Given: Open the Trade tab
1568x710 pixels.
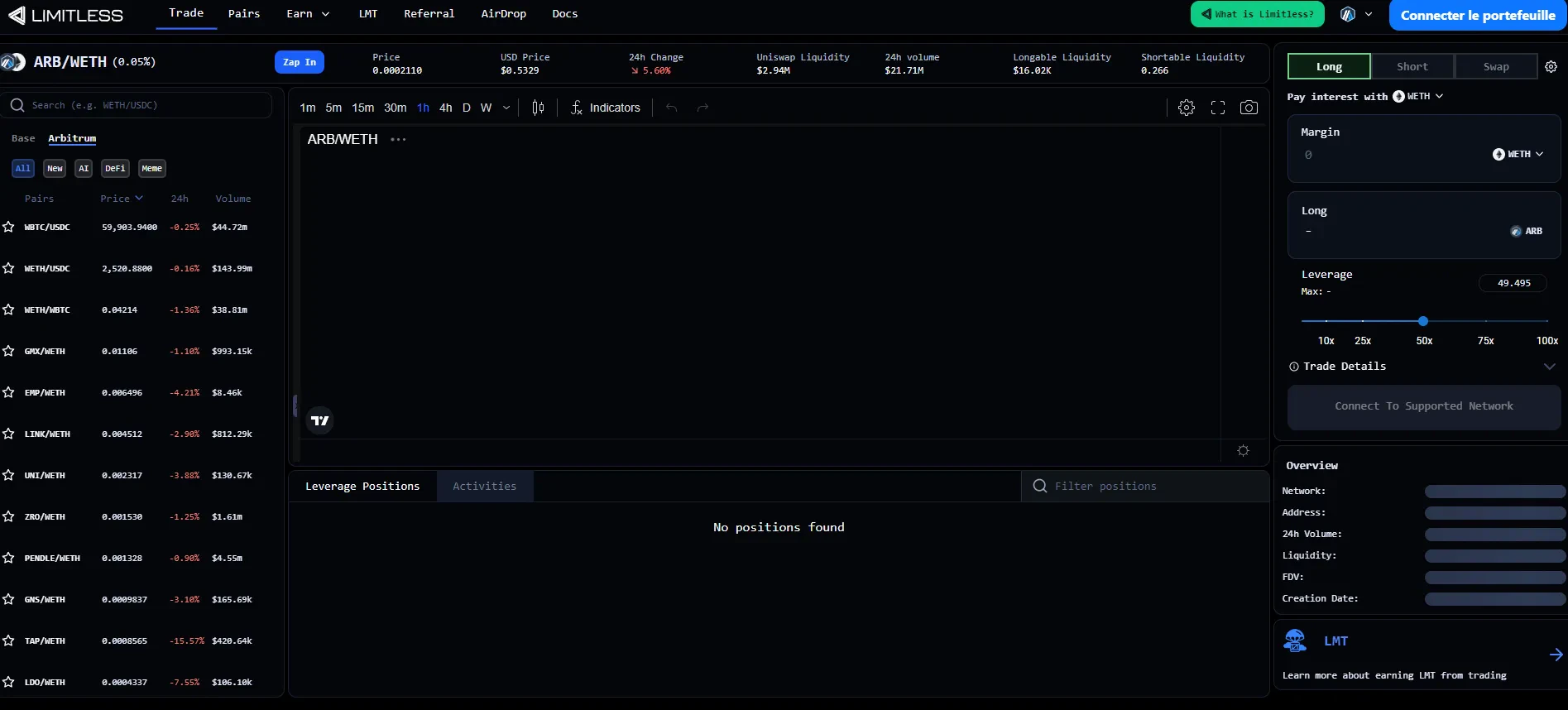Looking at the screenshot, I should (186, 13).
